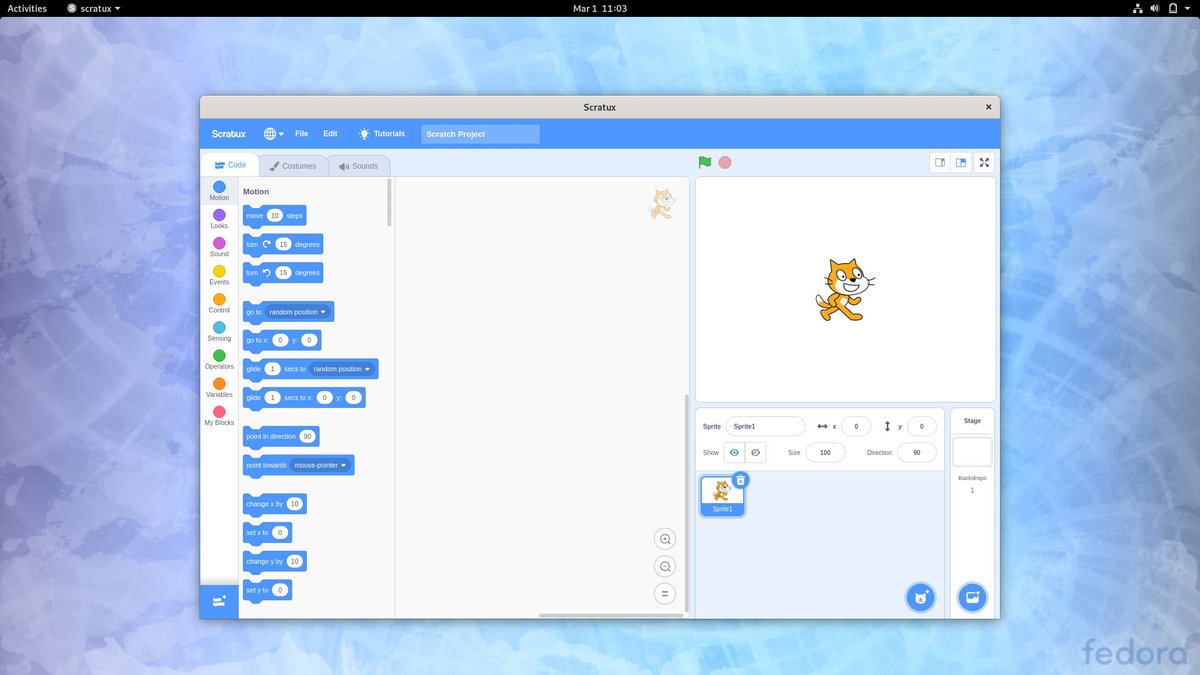This screenshot has width=1200, height=675.
Task: Click the Scratch Project title field
Action: coord(480,134)
